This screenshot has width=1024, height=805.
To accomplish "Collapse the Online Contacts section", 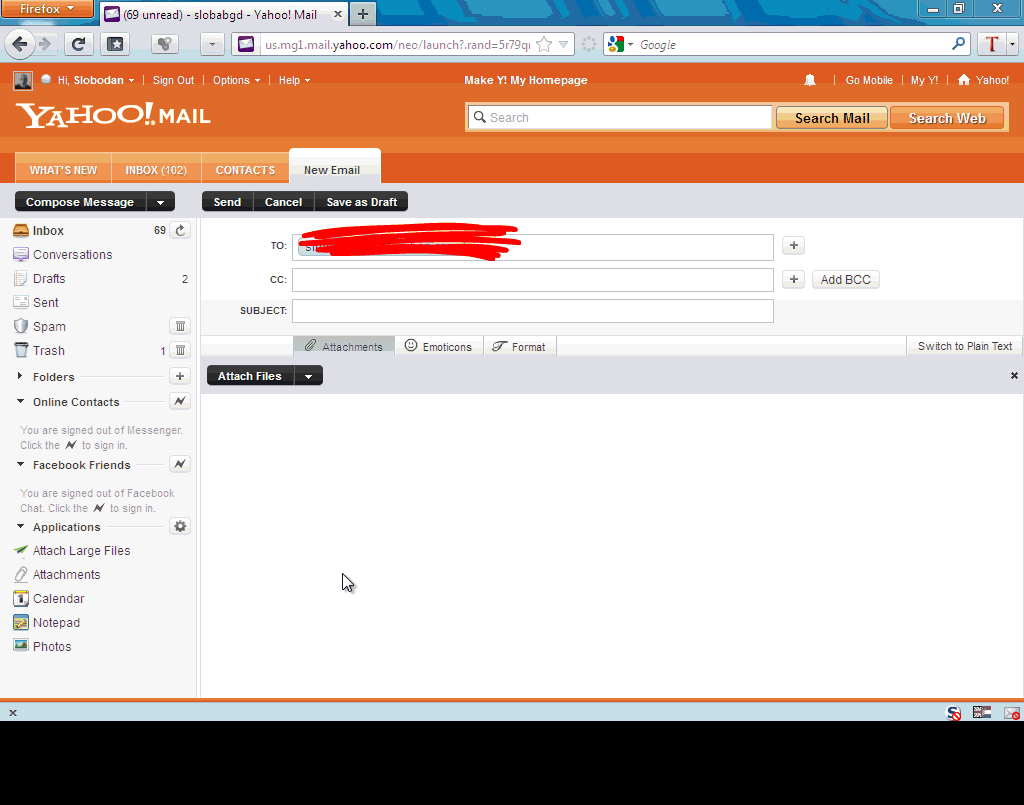I will pyautogui.click(x=20, y=401).
